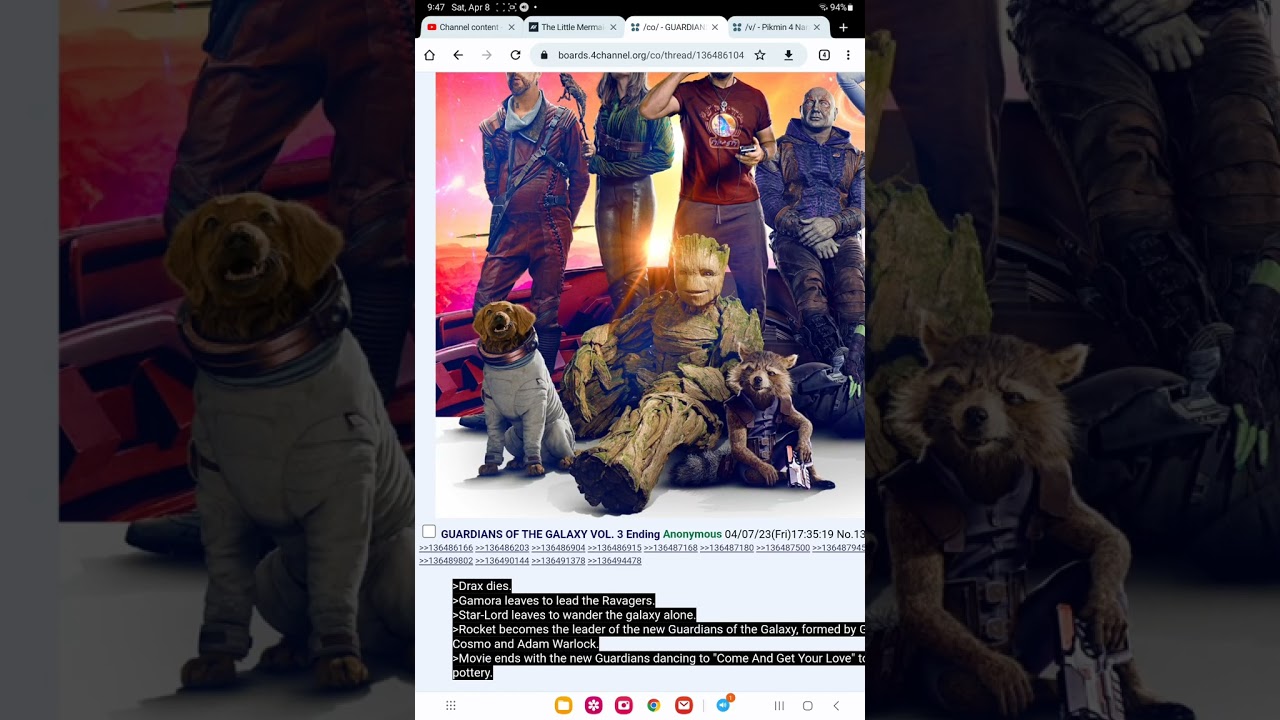The width and height of the screenshot is (1280, 720).
Task: Open reply link >>136487500
Action: 783,548
